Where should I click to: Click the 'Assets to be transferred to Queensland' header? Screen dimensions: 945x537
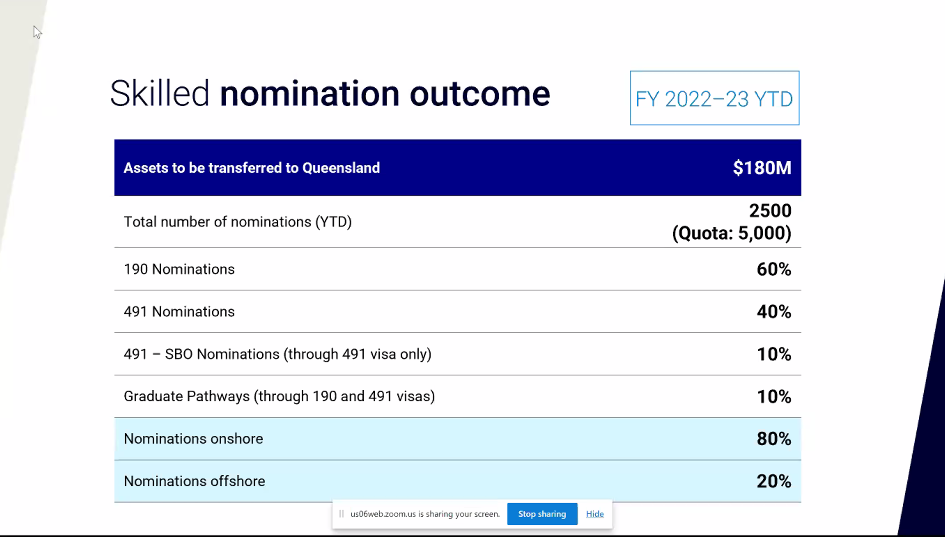tap(251, 168)
